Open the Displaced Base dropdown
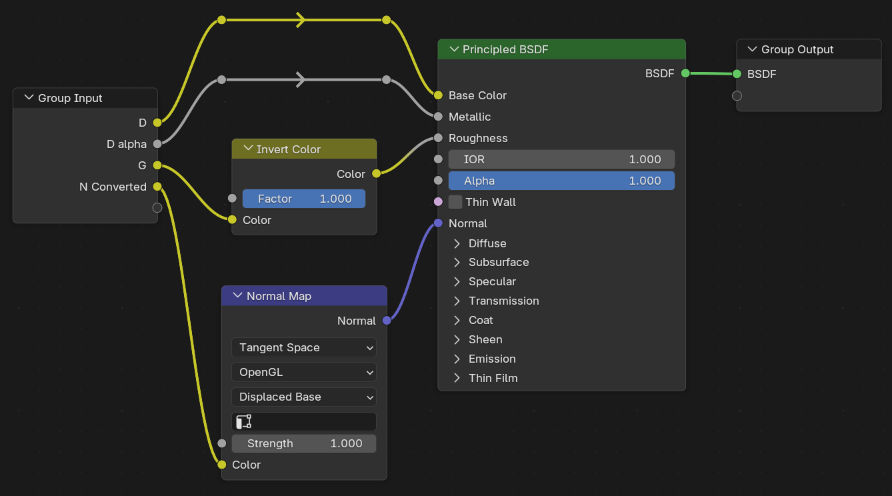Screen dimensions: 892x496 point(304,397)
